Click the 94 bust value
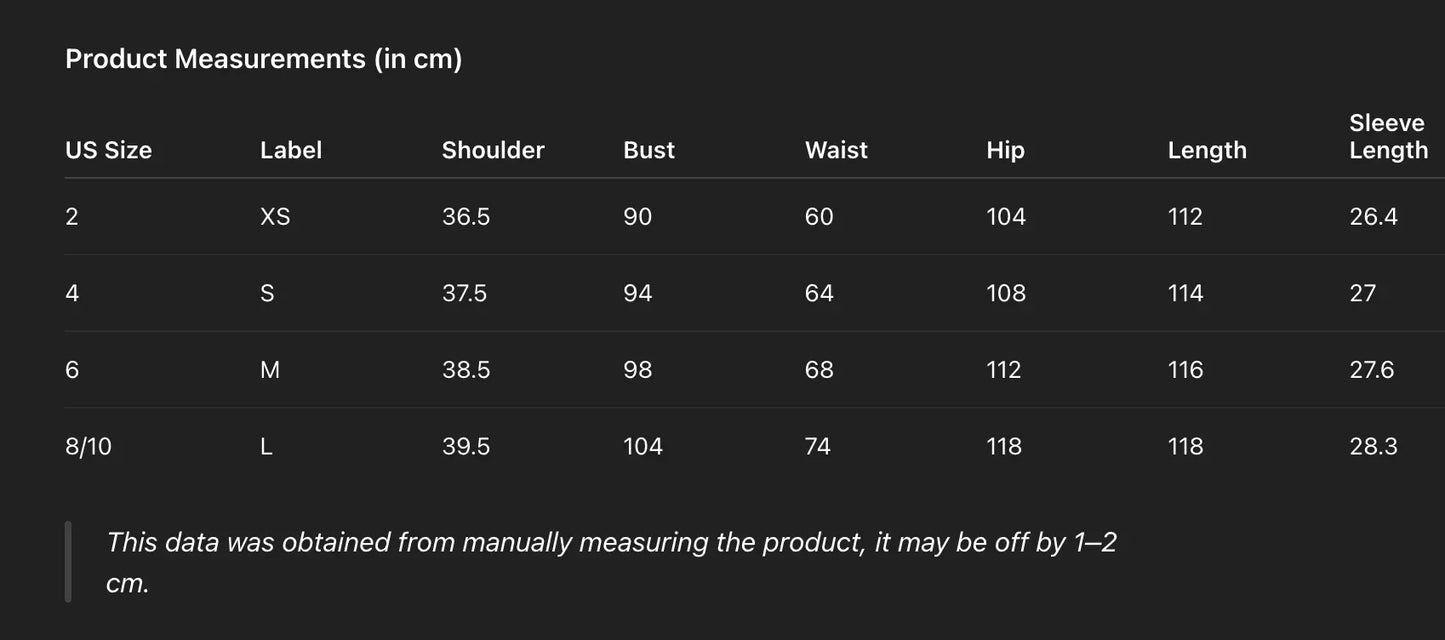The height and width of the screenshot is (640, 1445). point(637,293)
